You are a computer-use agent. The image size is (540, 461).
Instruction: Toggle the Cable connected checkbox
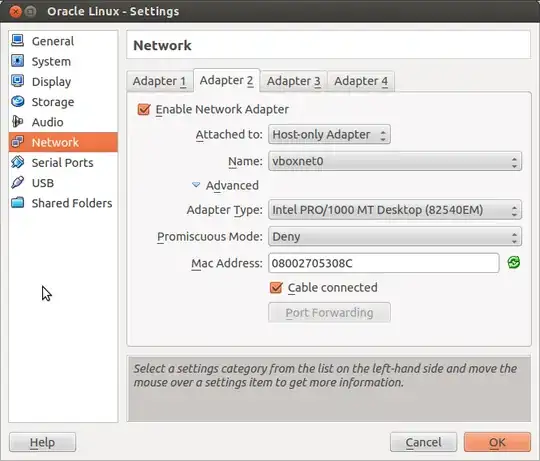coord(276,287)
